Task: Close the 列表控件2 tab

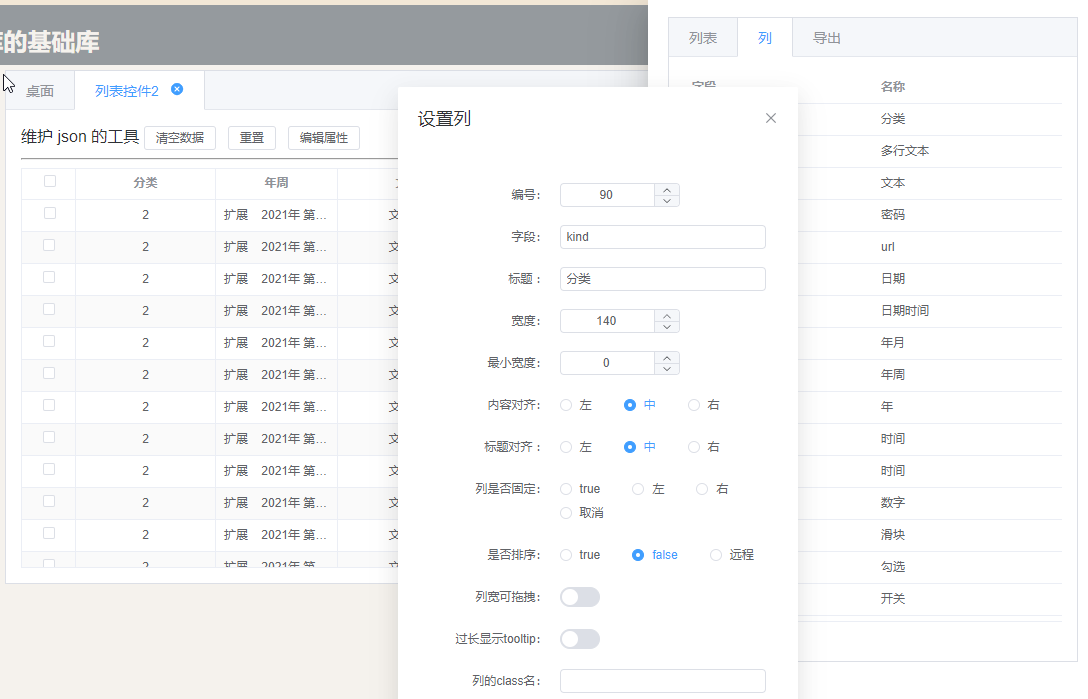Action: pyautogui.click(x=177, y=88)
